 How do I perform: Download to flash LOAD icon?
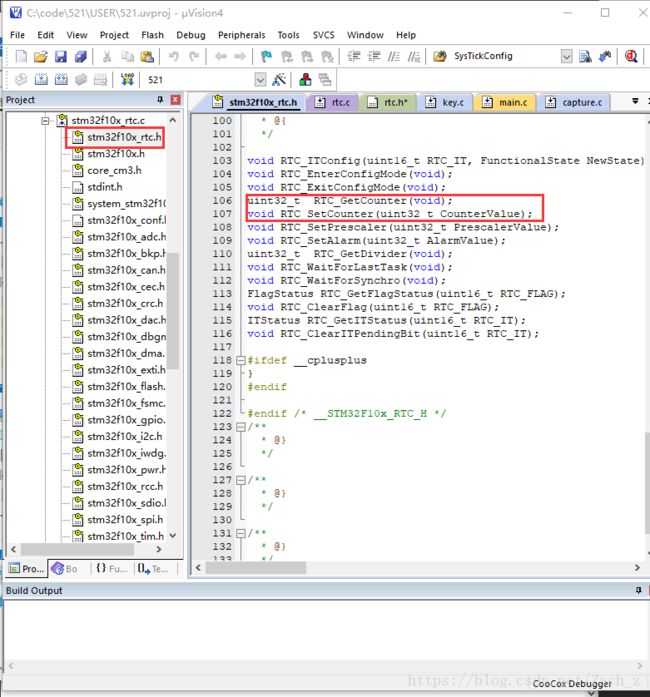(x=127, y=80)
